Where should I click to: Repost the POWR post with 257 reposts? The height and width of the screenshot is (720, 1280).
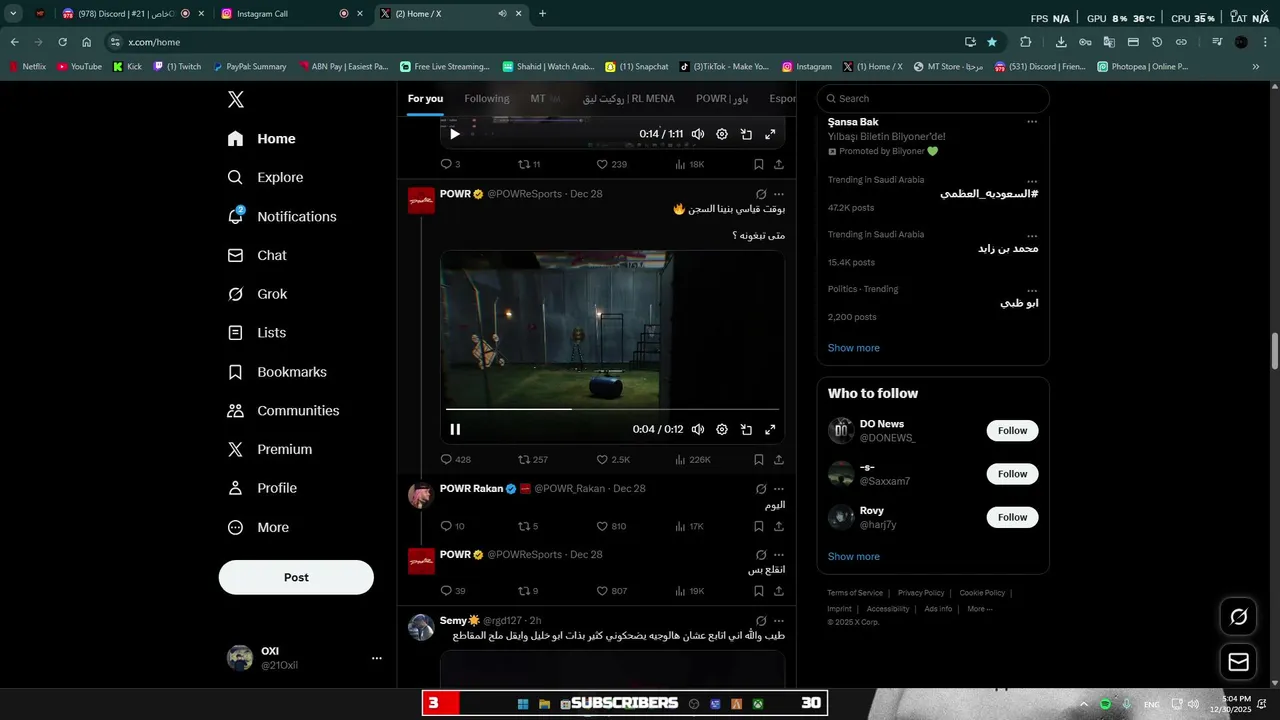pos(533,460)
